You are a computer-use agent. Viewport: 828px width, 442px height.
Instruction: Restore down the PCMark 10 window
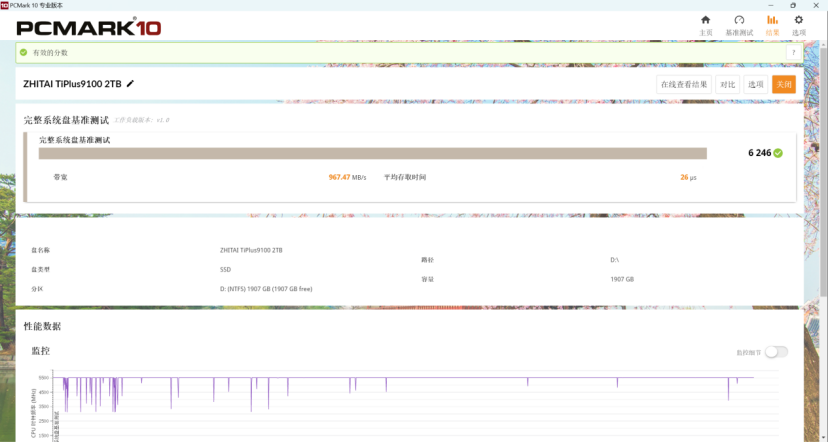click(x=793, y=5)
